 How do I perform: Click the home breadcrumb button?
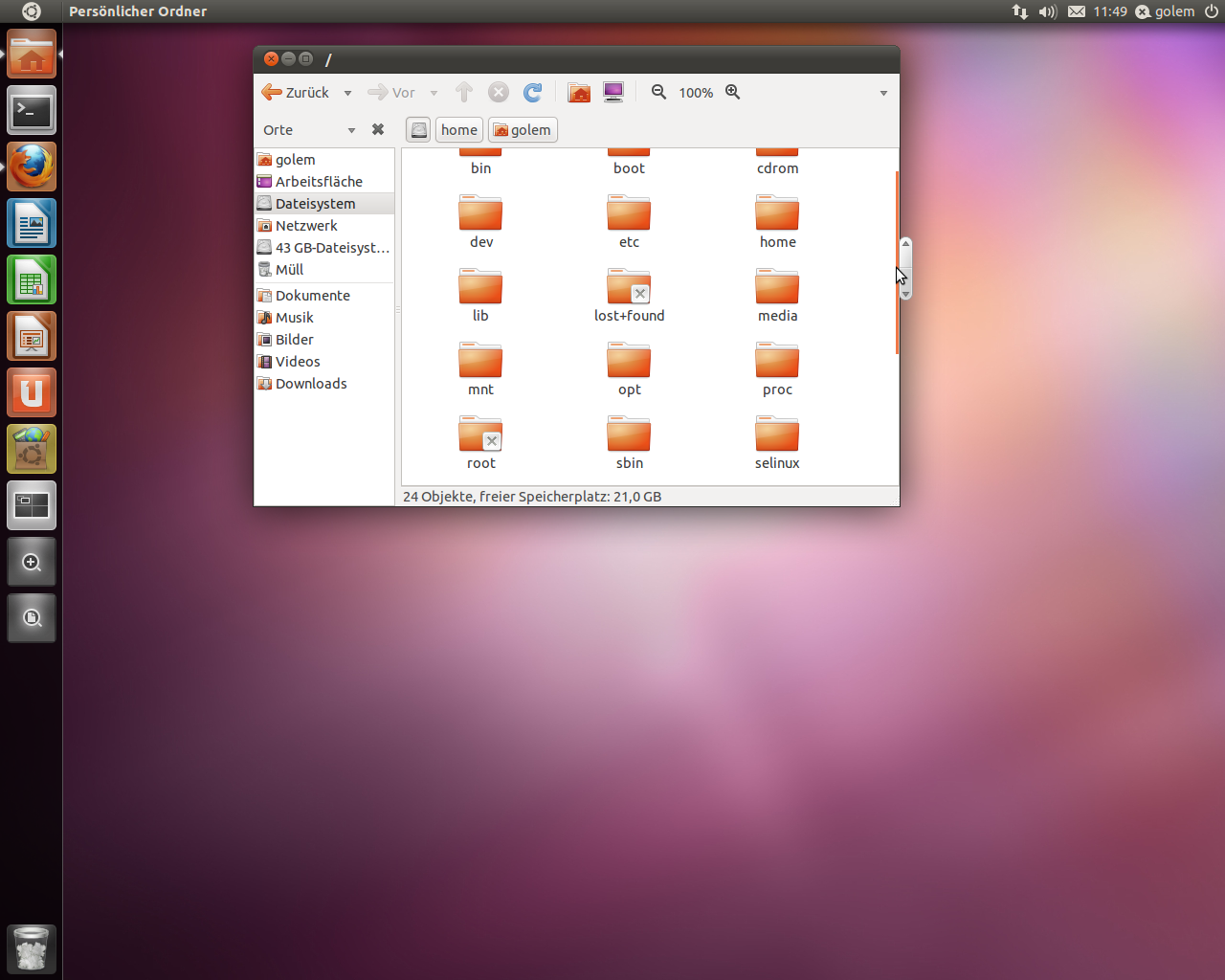tap(459, 129)
